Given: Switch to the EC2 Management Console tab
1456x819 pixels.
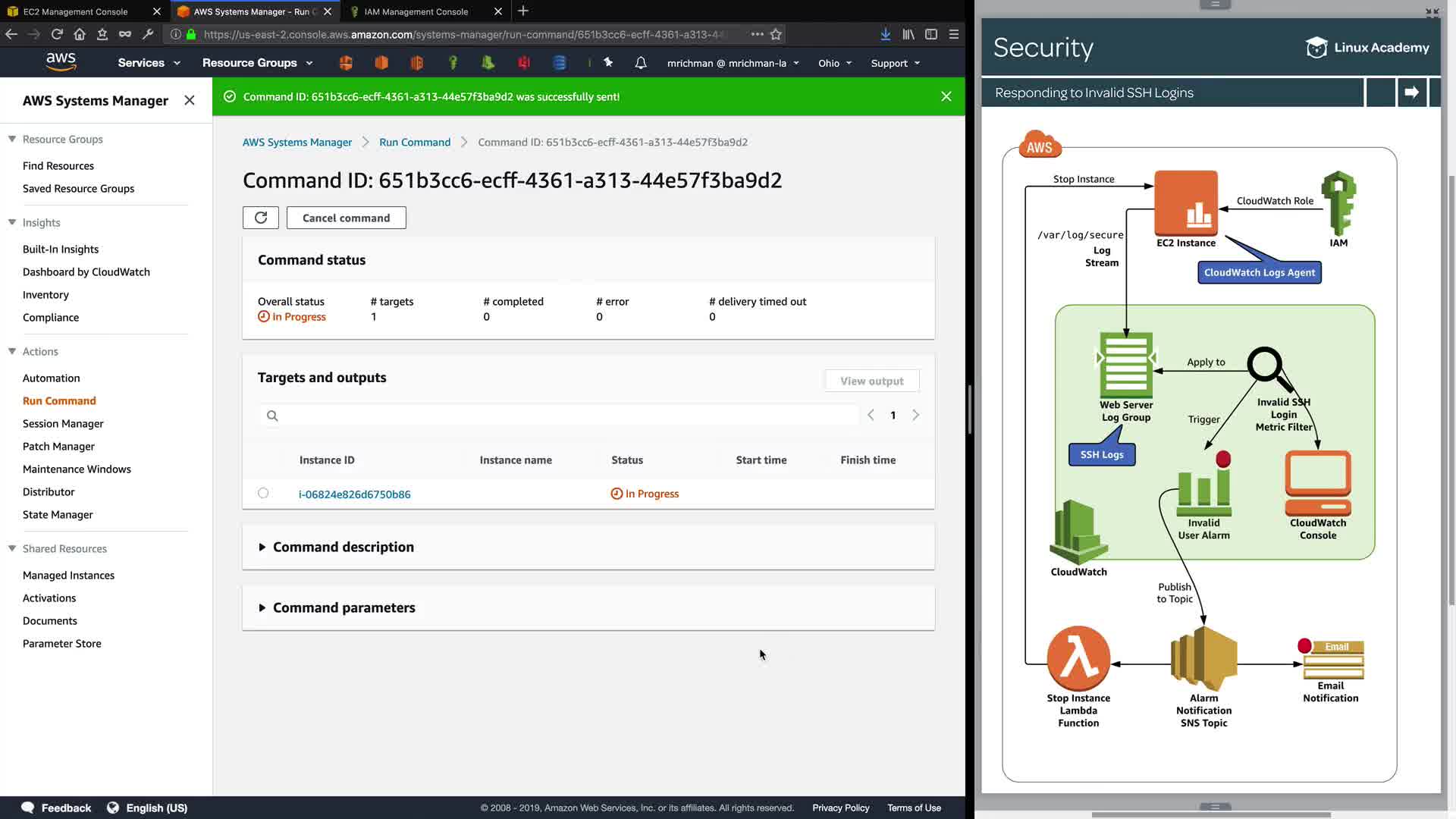Looking at the screenshot, I should [76, 11].
